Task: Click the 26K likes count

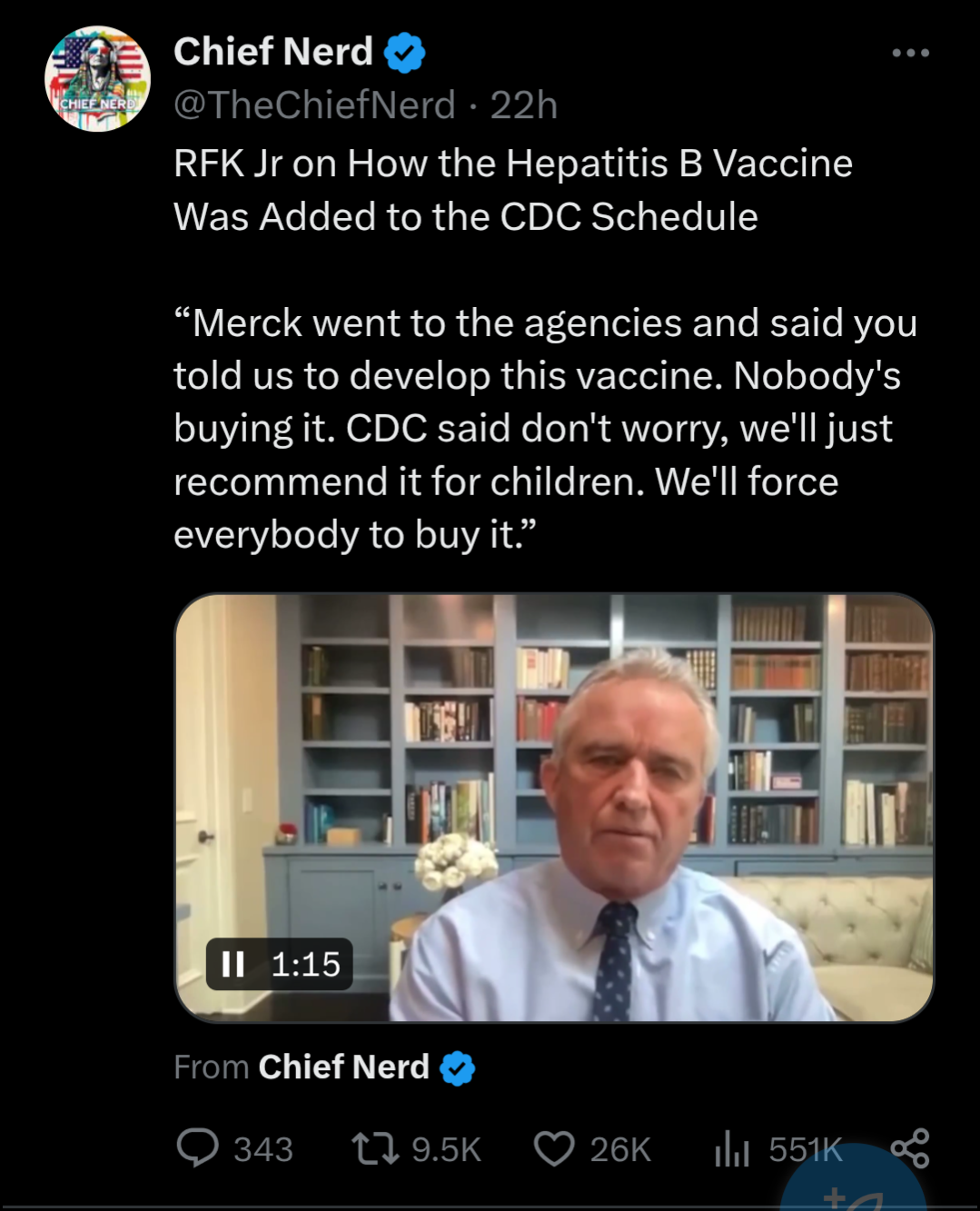Action: point(620,1150)
